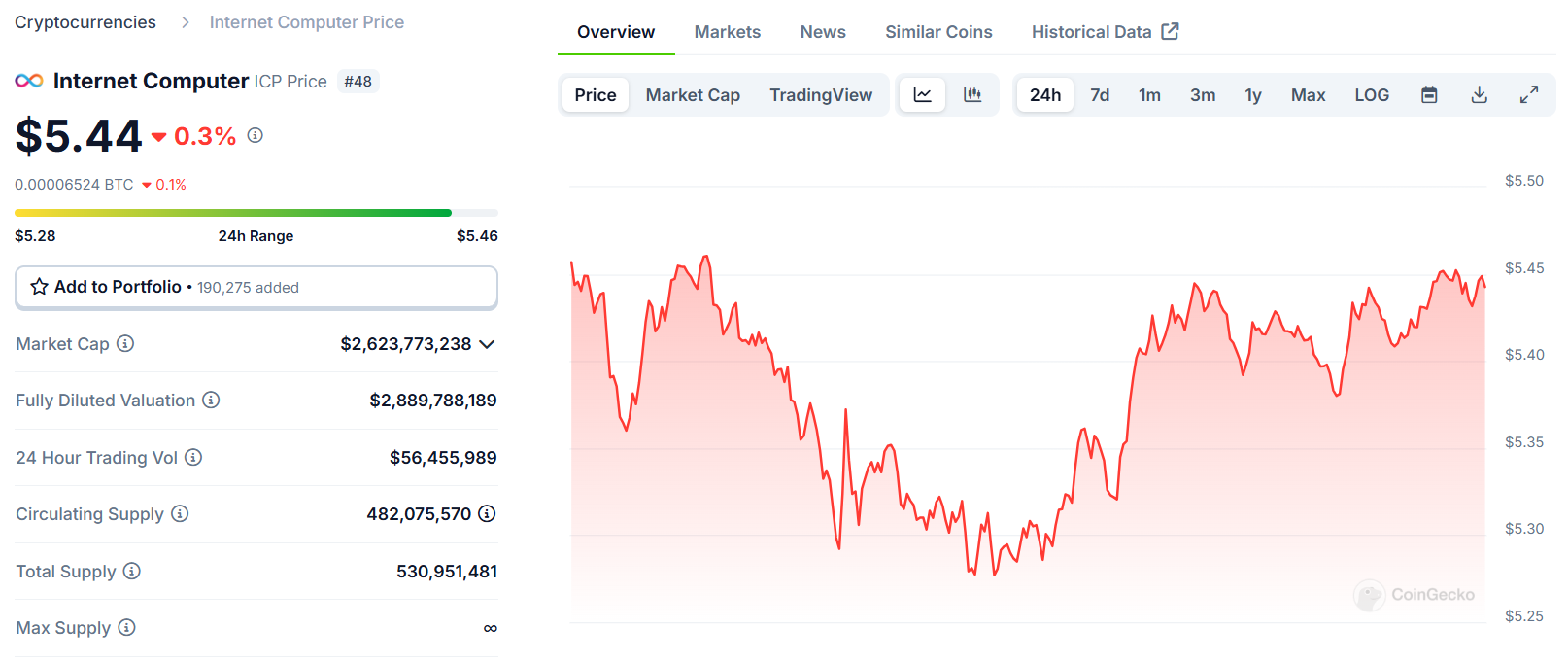Click the Internet Computer infinity logo

(x=29, y=81)
